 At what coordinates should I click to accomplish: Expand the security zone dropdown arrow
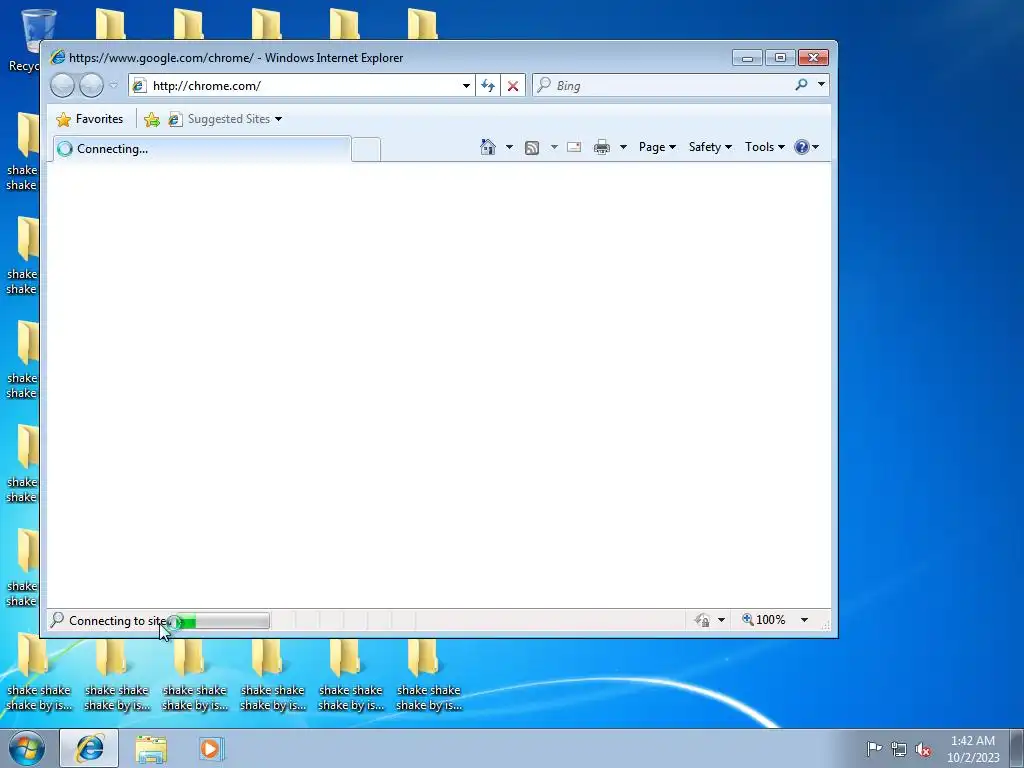(x=722, y=620)
